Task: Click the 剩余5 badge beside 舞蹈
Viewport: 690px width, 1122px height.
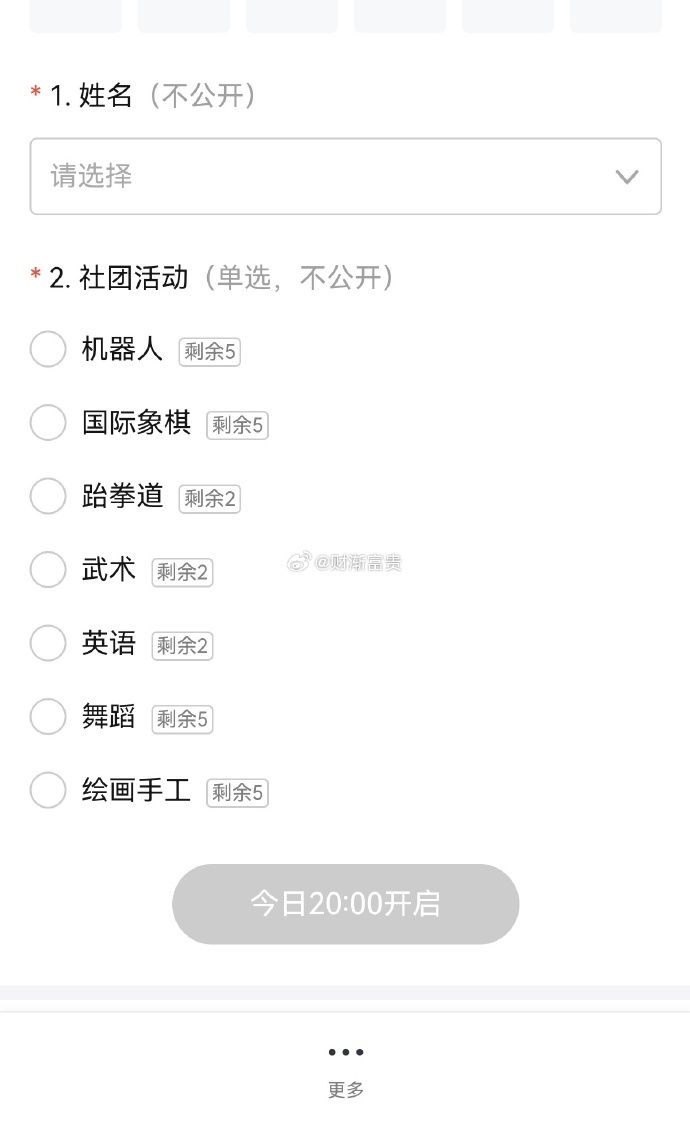Action: pyautogui.click(x=183, y=718)
